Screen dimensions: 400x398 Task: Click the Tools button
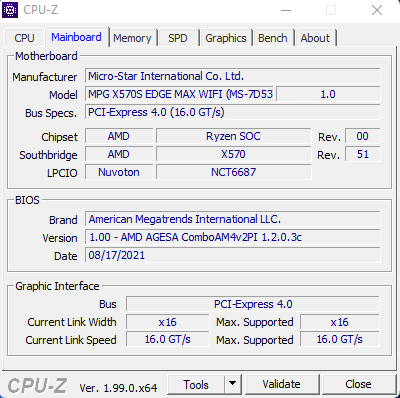click(x=196, y=385)
